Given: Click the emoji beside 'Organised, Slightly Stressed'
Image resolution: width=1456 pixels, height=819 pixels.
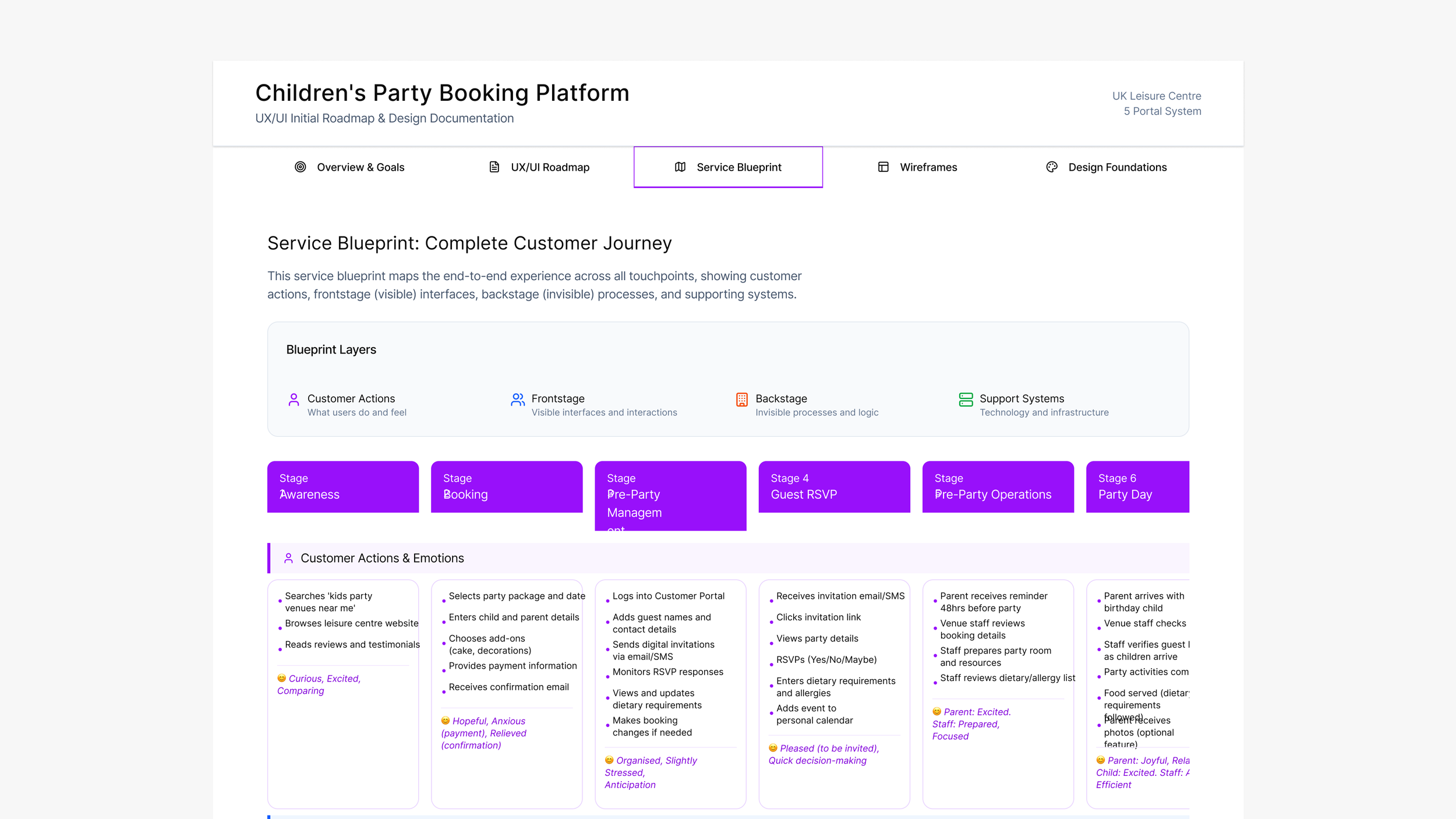Looking at the screenshot, I should point(609,760).
